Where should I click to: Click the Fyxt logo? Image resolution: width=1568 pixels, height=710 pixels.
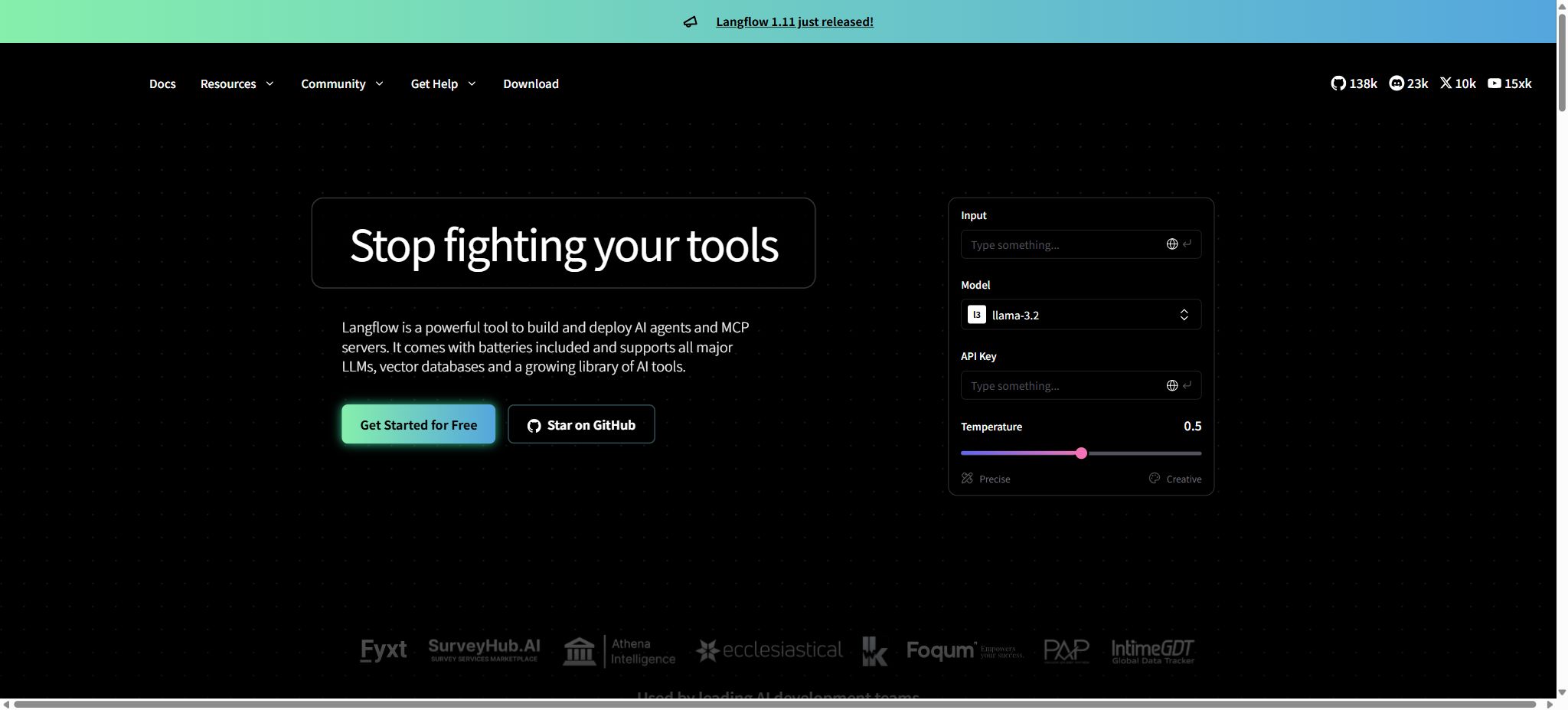coord(383,650)
